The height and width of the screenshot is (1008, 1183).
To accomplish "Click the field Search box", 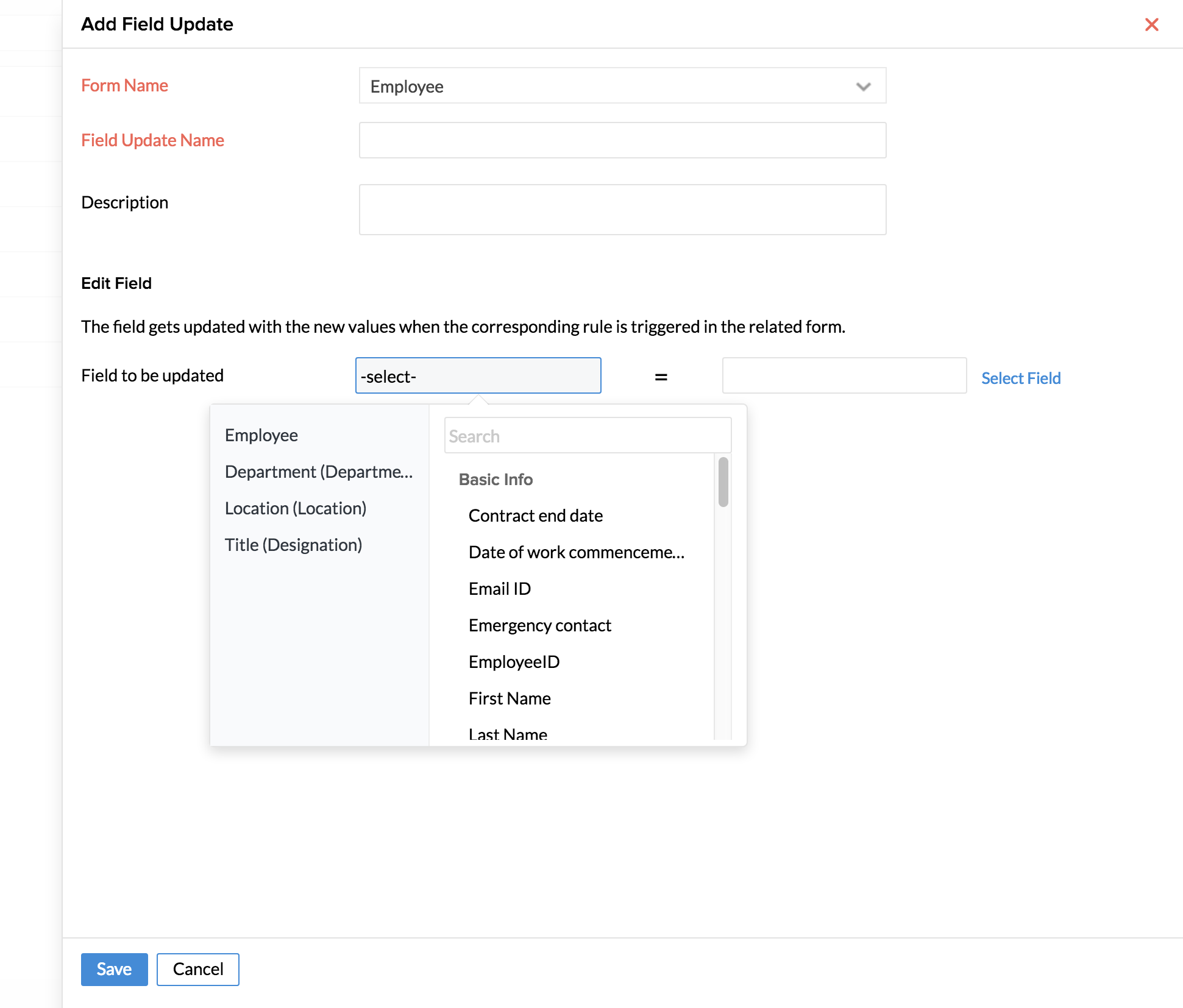I will (x=587, y=436).
